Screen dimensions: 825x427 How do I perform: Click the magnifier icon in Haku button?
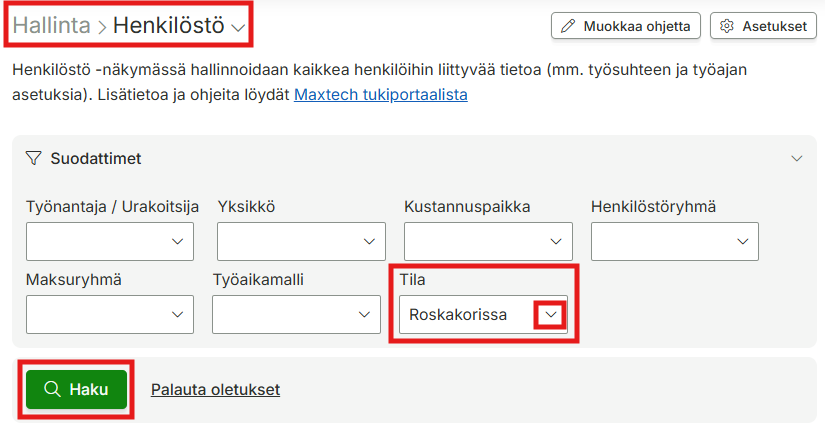(x=53, y=389)
